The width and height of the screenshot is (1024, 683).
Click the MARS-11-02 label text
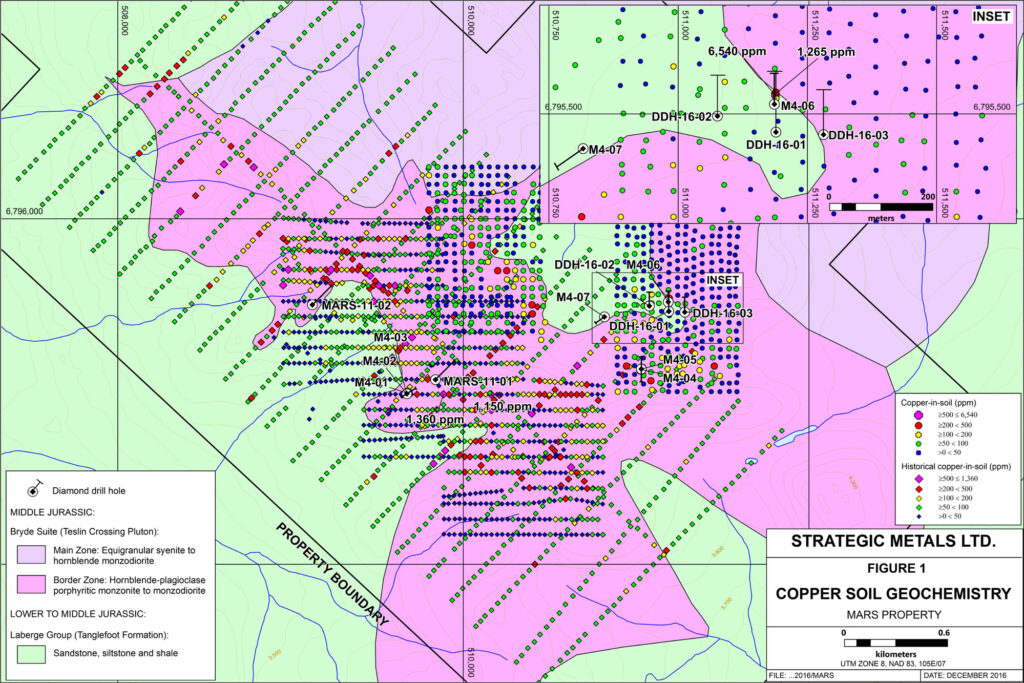coord(357,306)
